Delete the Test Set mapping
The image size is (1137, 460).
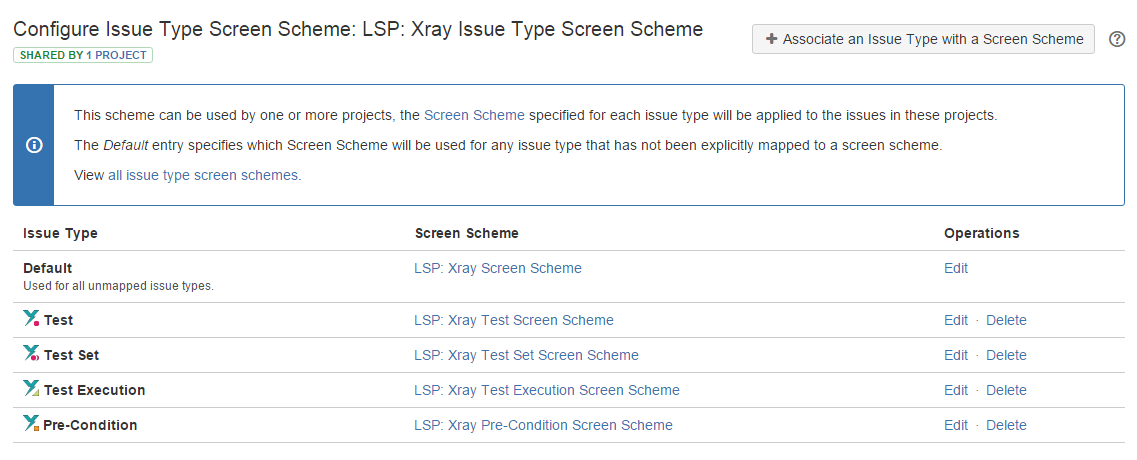1006,355
